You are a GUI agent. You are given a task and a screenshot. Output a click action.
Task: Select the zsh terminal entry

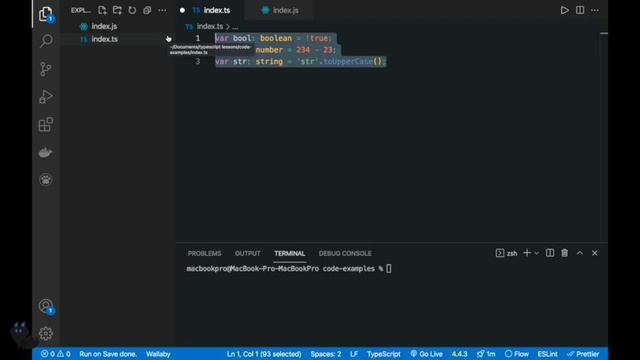tap(507, 253)
